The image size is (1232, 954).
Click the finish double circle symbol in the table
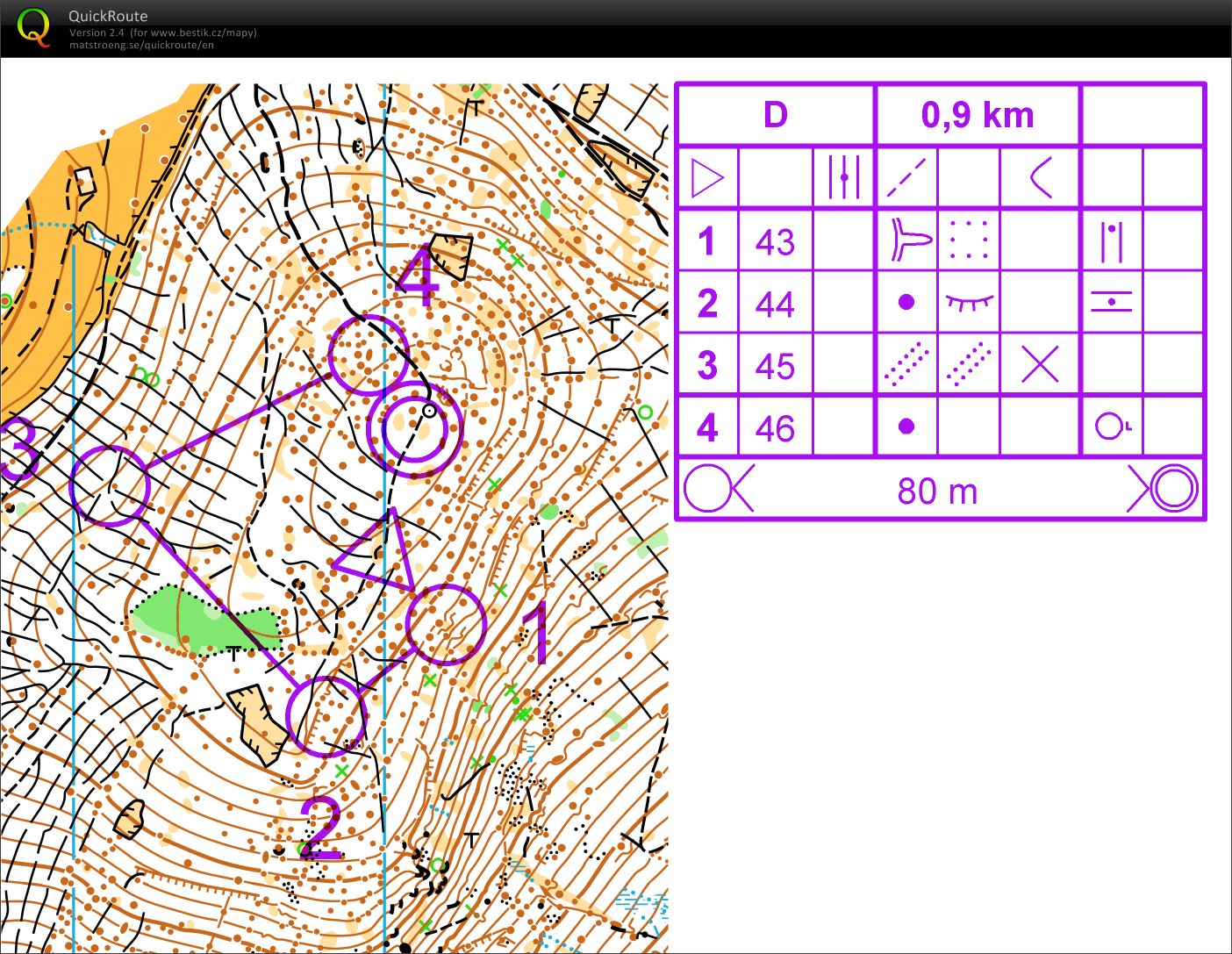click(1172, 489)
